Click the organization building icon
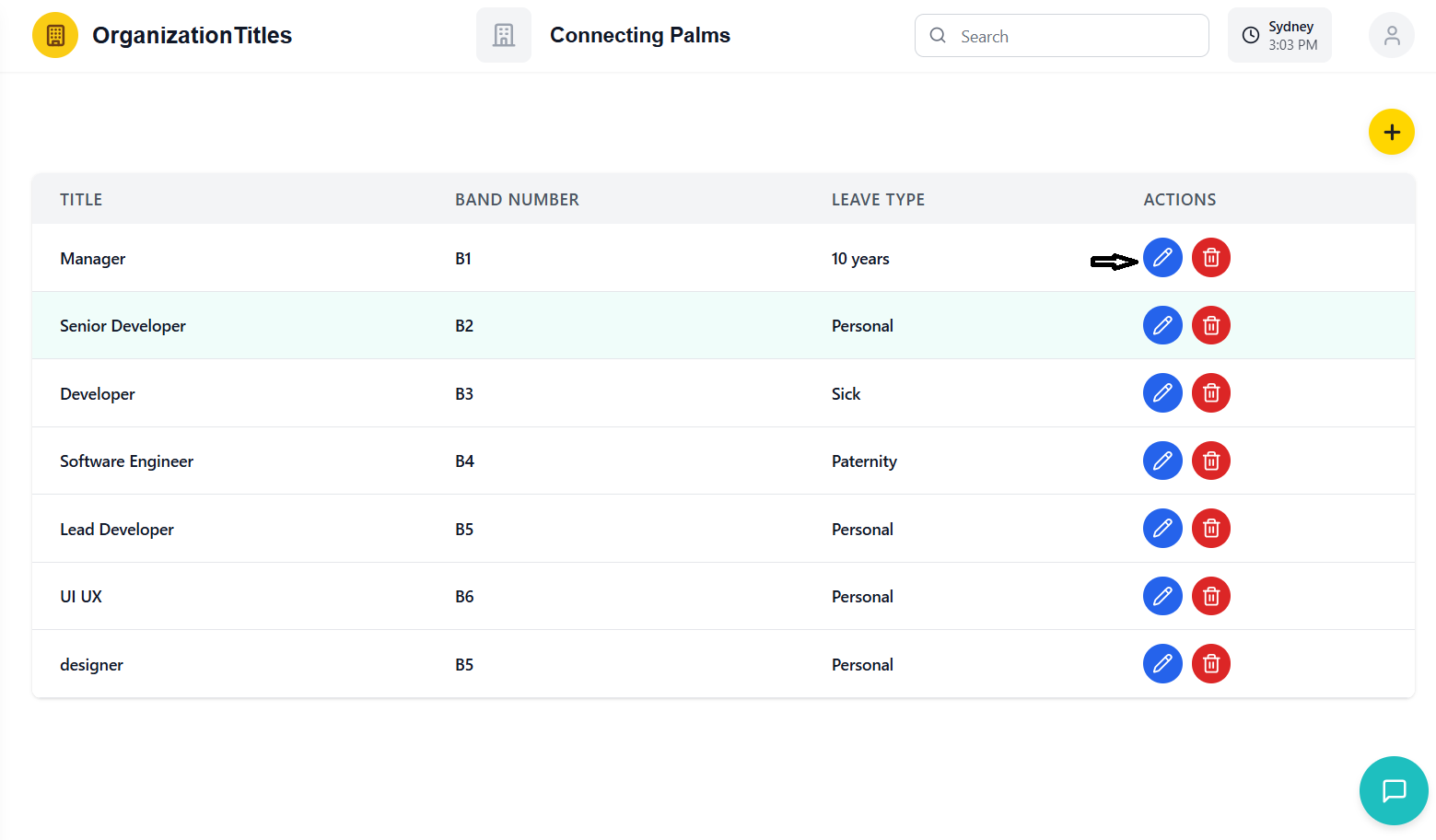This screenshot has height=840, width=1436. tap(504, 36)
